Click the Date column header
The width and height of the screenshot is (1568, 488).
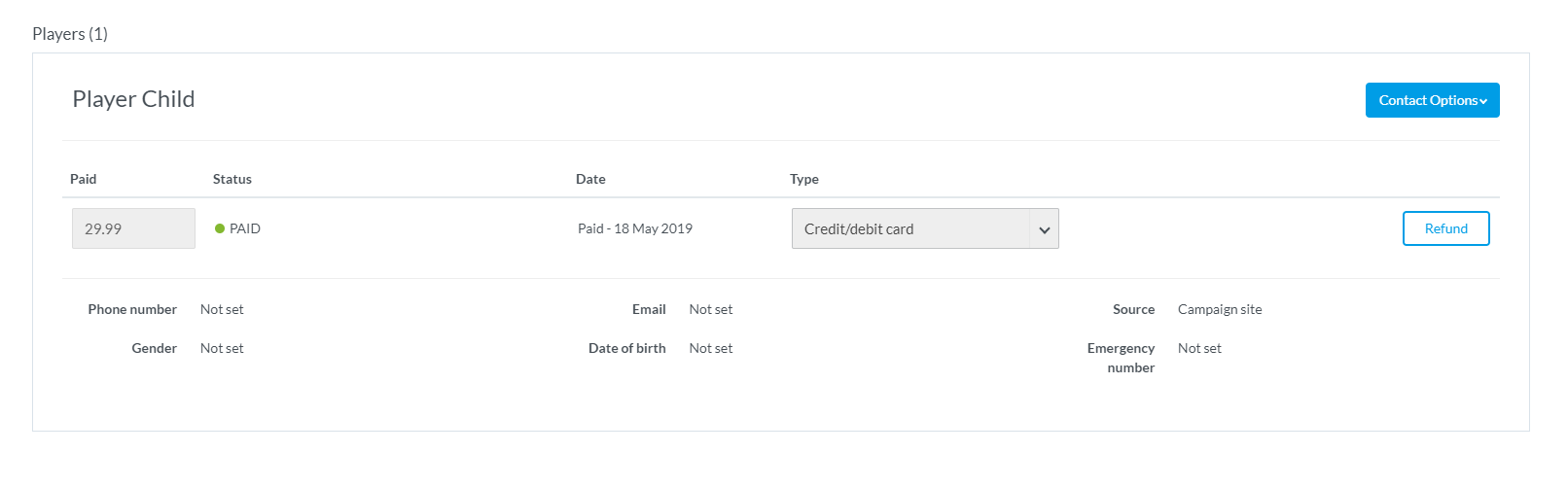[590, 179]
